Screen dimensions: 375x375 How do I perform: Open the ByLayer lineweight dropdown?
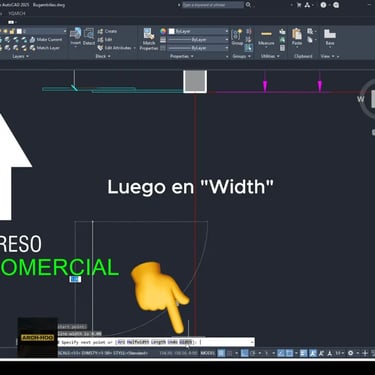pos(198,40)
